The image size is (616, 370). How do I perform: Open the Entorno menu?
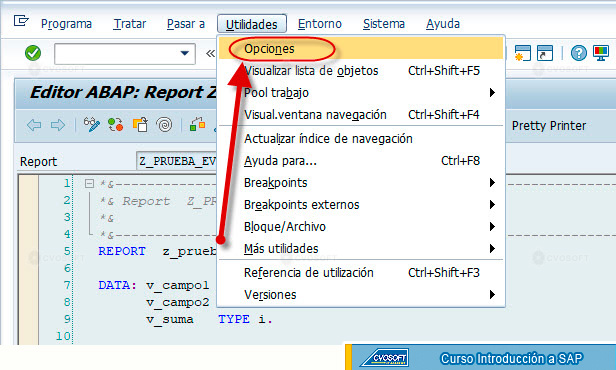pyautogui.click(x=320, y=24)
